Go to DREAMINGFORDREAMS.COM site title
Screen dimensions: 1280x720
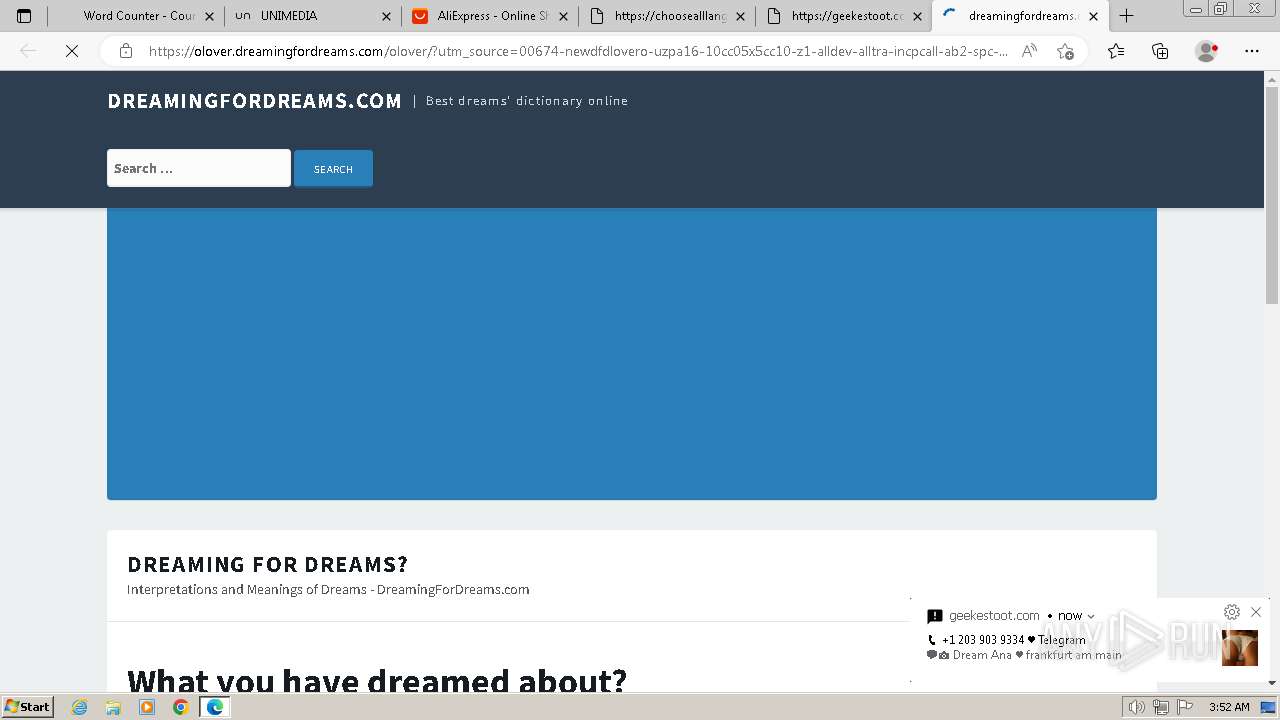coord(254,101)
